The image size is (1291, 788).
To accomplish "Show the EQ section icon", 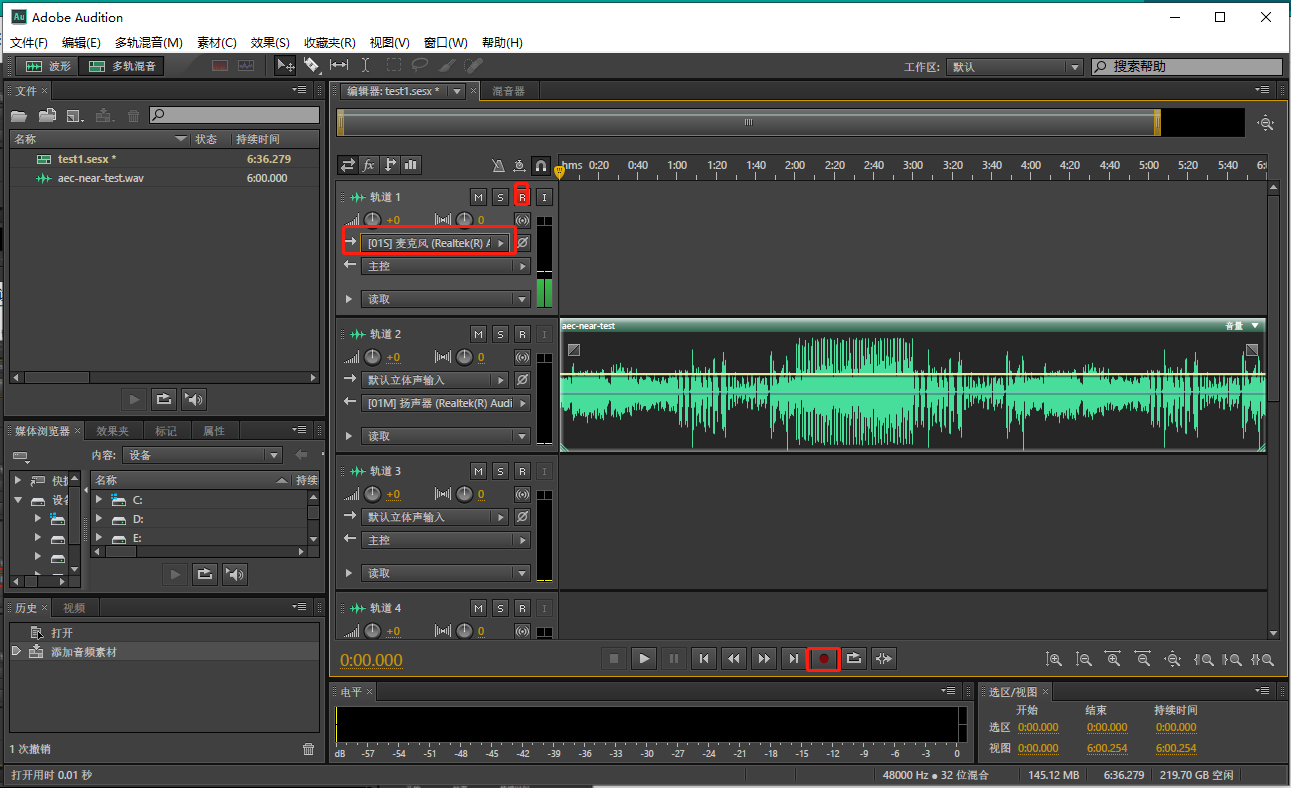I will tap(411, 165).
